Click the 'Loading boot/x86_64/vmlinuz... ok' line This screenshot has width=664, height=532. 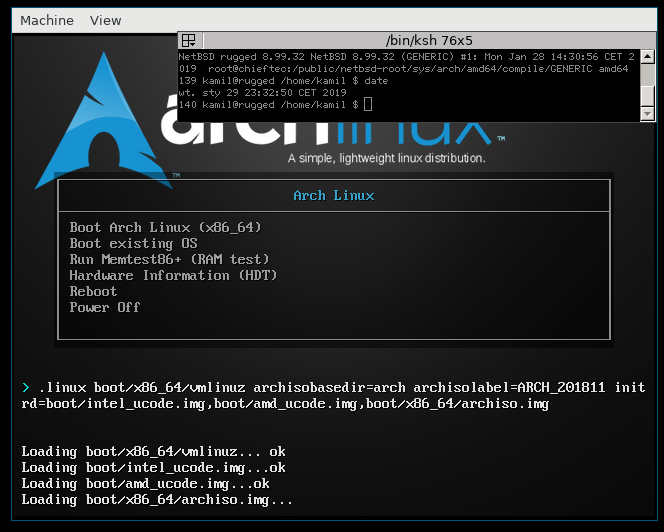tap(153, 452)
